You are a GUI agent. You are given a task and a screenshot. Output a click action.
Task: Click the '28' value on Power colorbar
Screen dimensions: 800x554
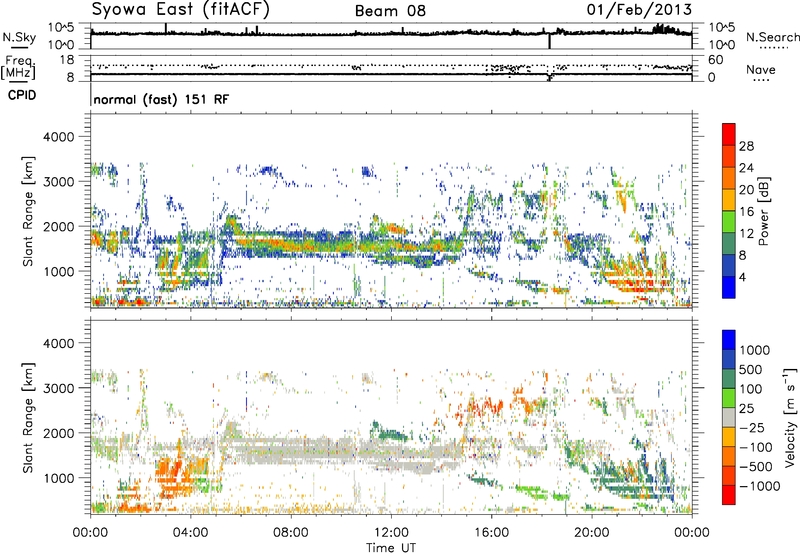(746, 146)
